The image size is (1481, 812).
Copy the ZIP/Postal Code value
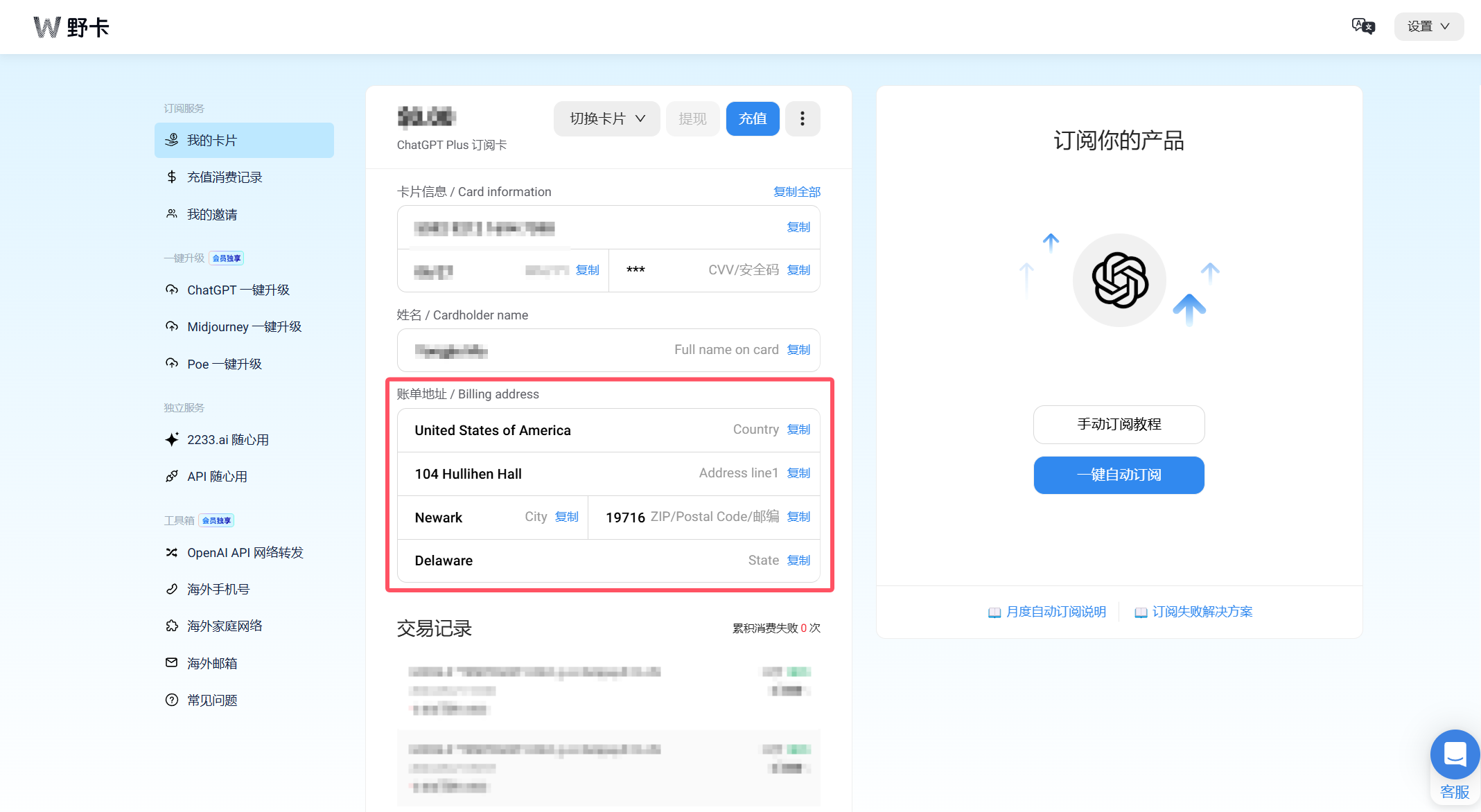(x=798, y=517)
